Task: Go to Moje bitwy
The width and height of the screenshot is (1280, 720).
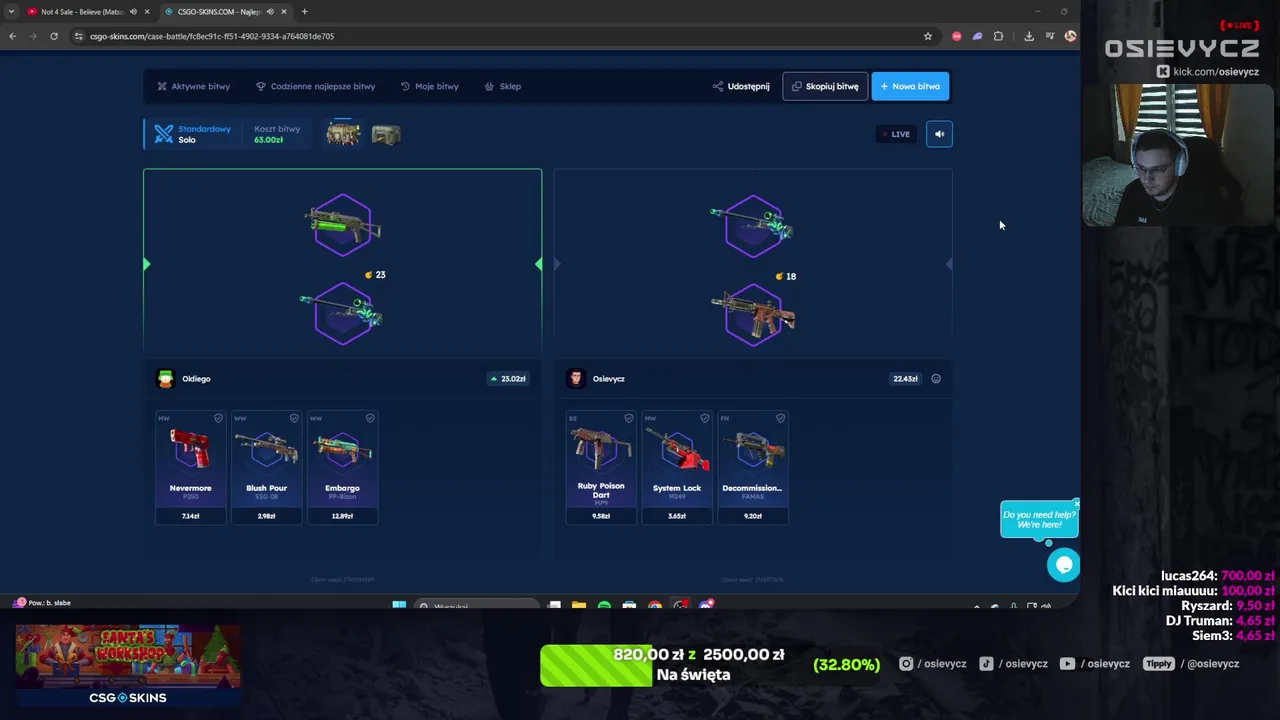Action: point(430,86)
